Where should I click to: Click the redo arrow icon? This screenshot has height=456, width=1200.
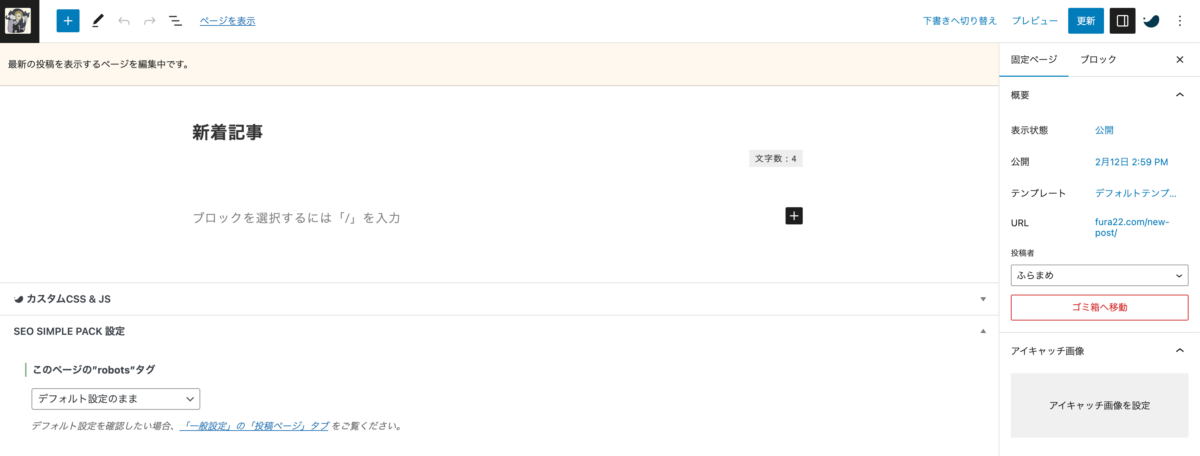coord(150,20)
